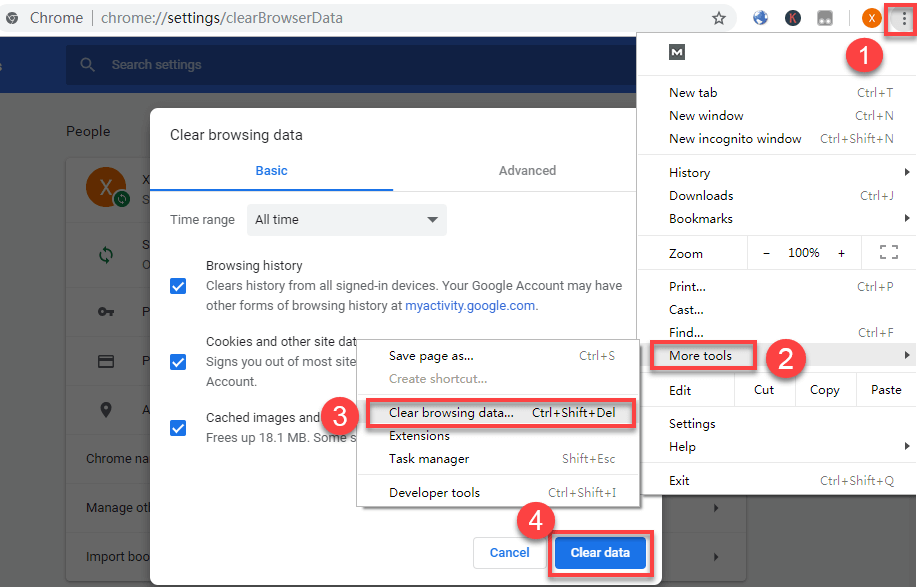Uncheck Cookies and other site data checkbox
The image size is (917, 587).
(178, 361)
